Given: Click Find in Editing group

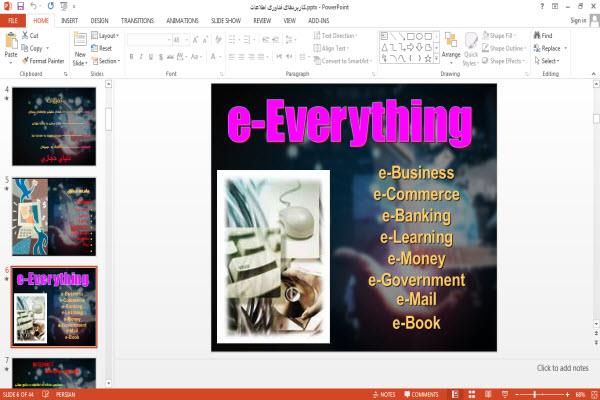Looking at the screenshot, I should click(x=543, y=36).
